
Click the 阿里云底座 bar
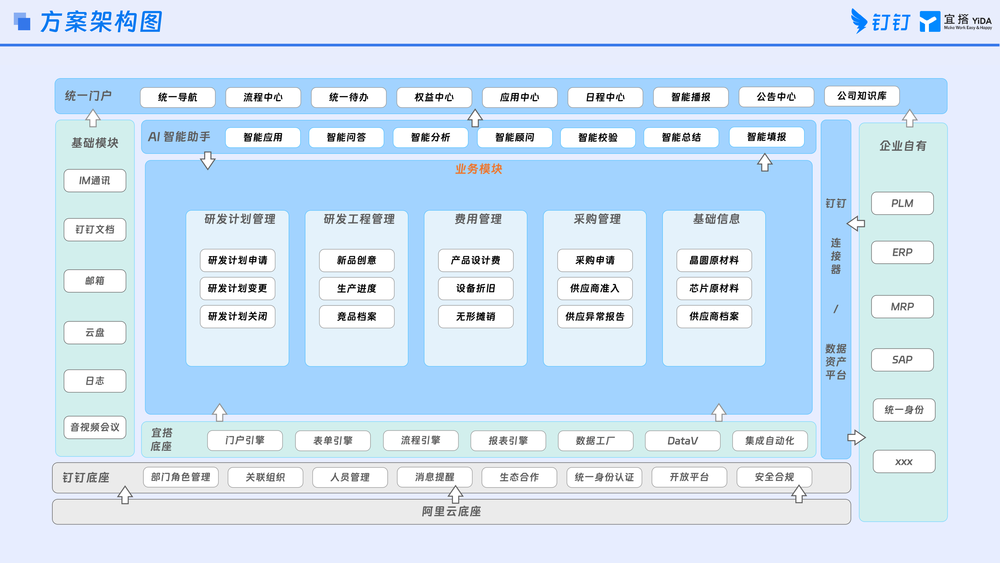tap(452, 511)
